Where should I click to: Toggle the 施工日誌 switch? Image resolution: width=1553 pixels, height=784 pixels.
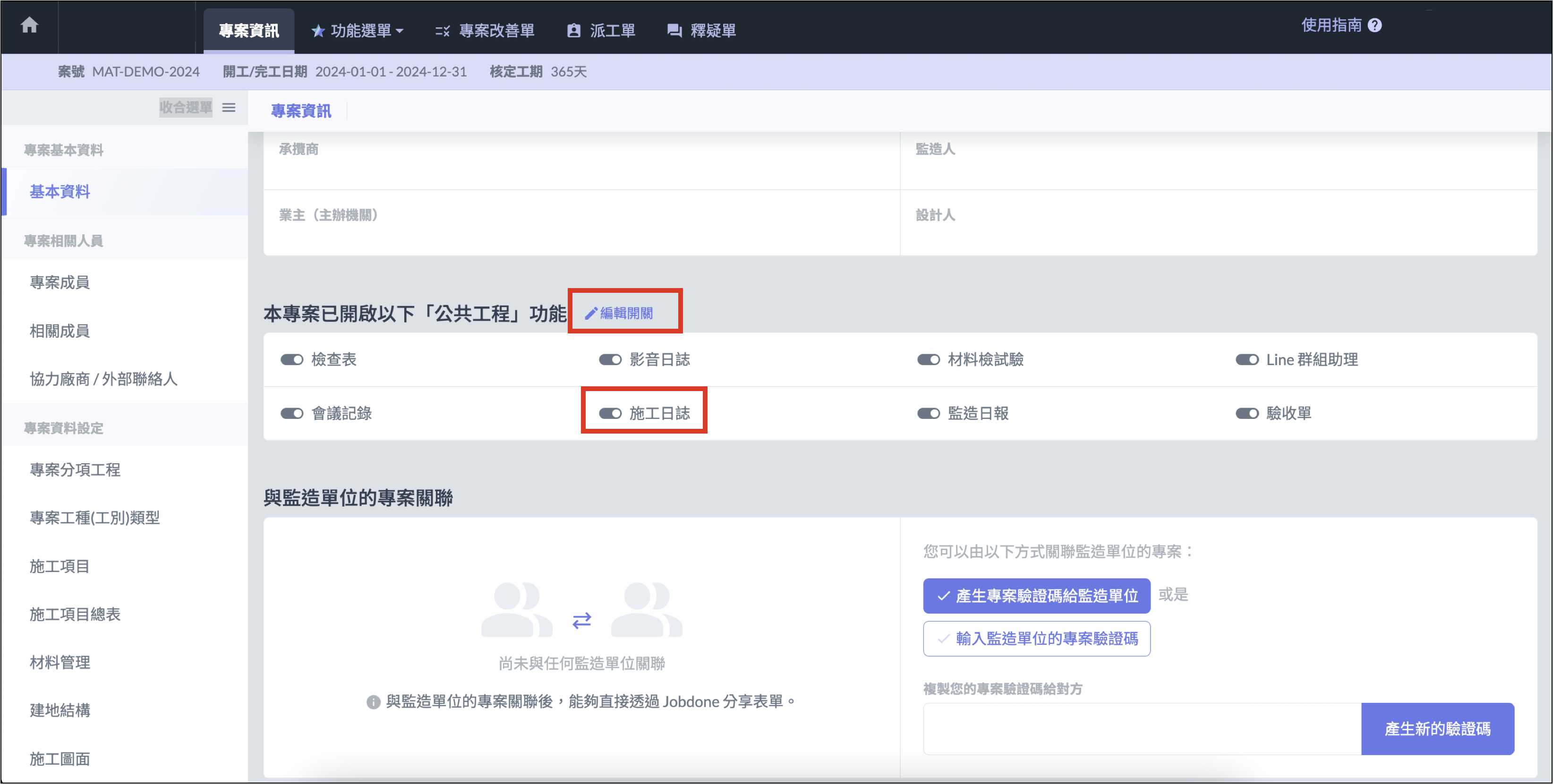point(609,413)
